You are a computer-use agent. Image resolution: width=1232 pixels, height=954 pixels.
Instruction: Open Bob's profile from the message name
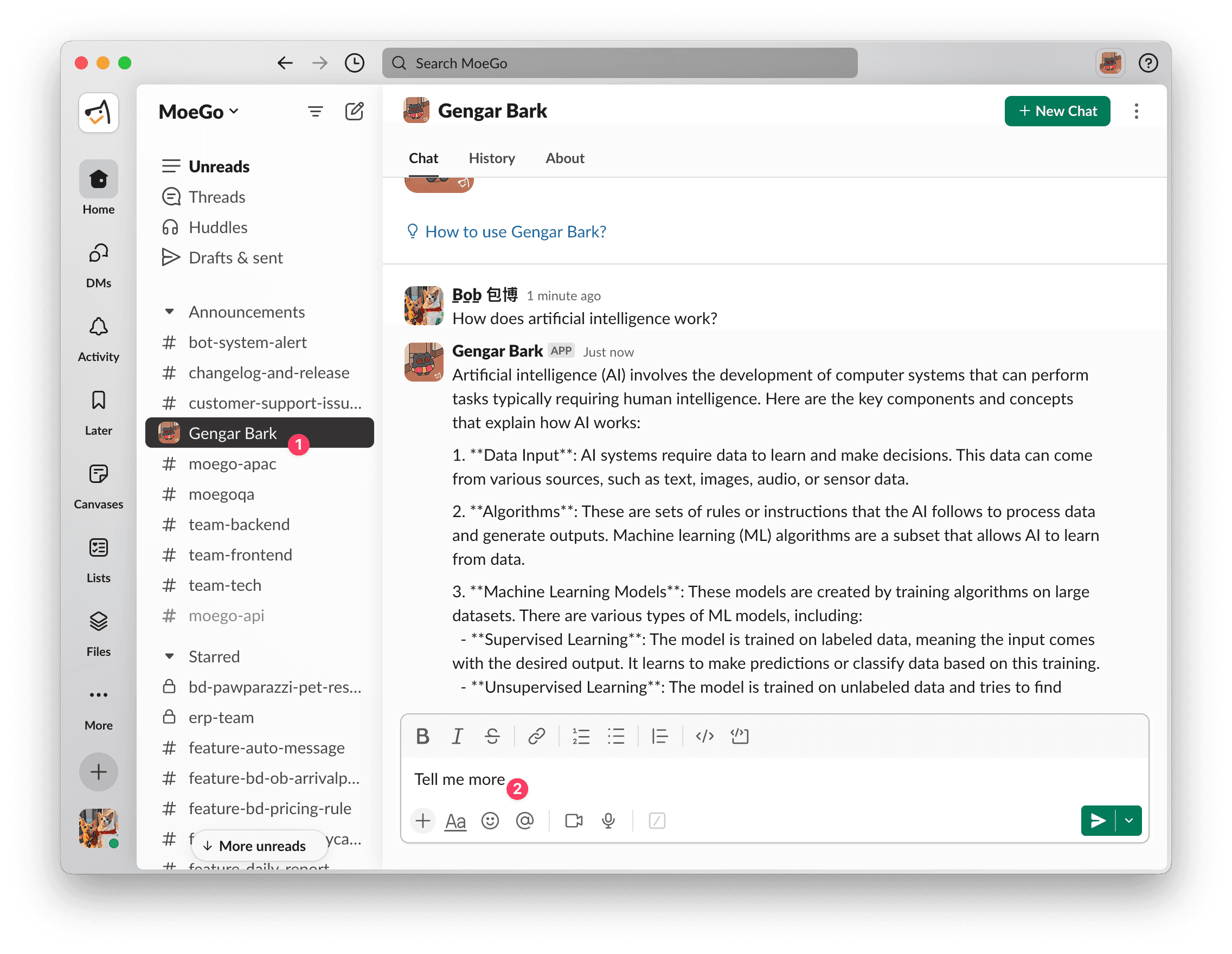pyautogui.click(x=485, y=295)
